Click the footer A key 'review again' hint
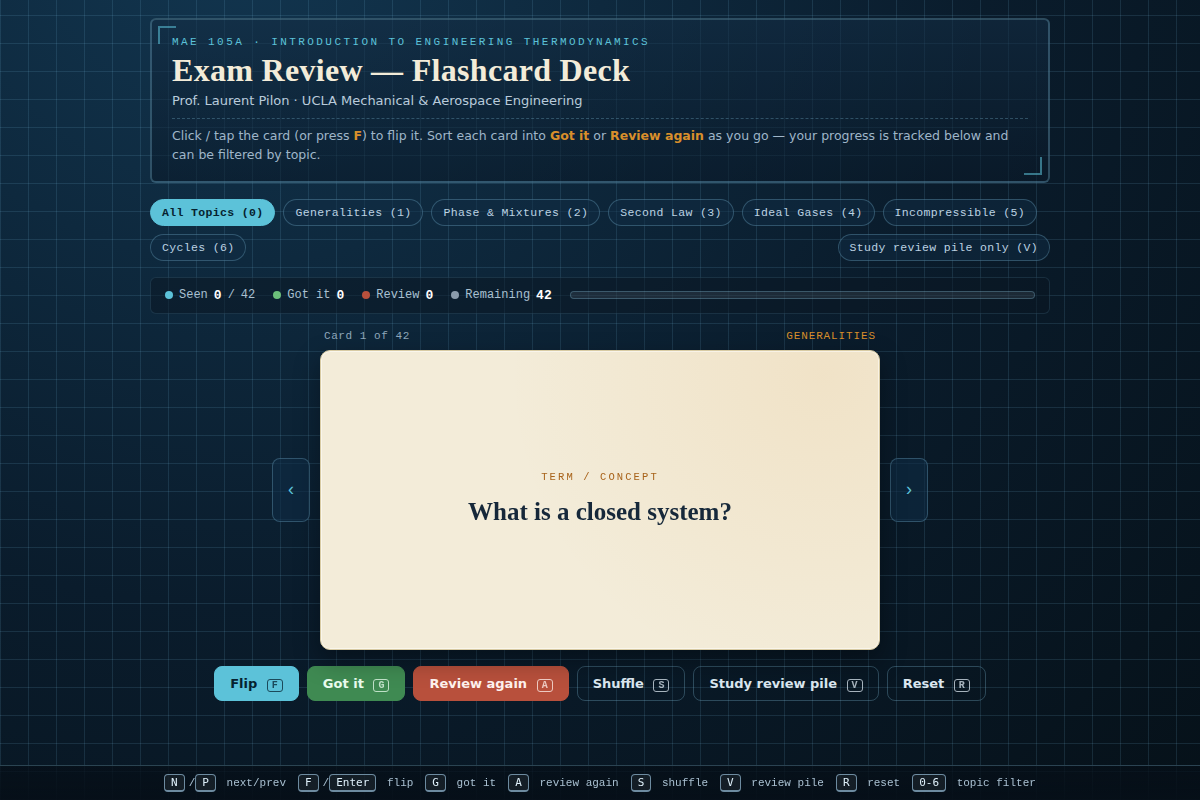The width and height of the screenshot is (1200, 800). click(518, 783)
